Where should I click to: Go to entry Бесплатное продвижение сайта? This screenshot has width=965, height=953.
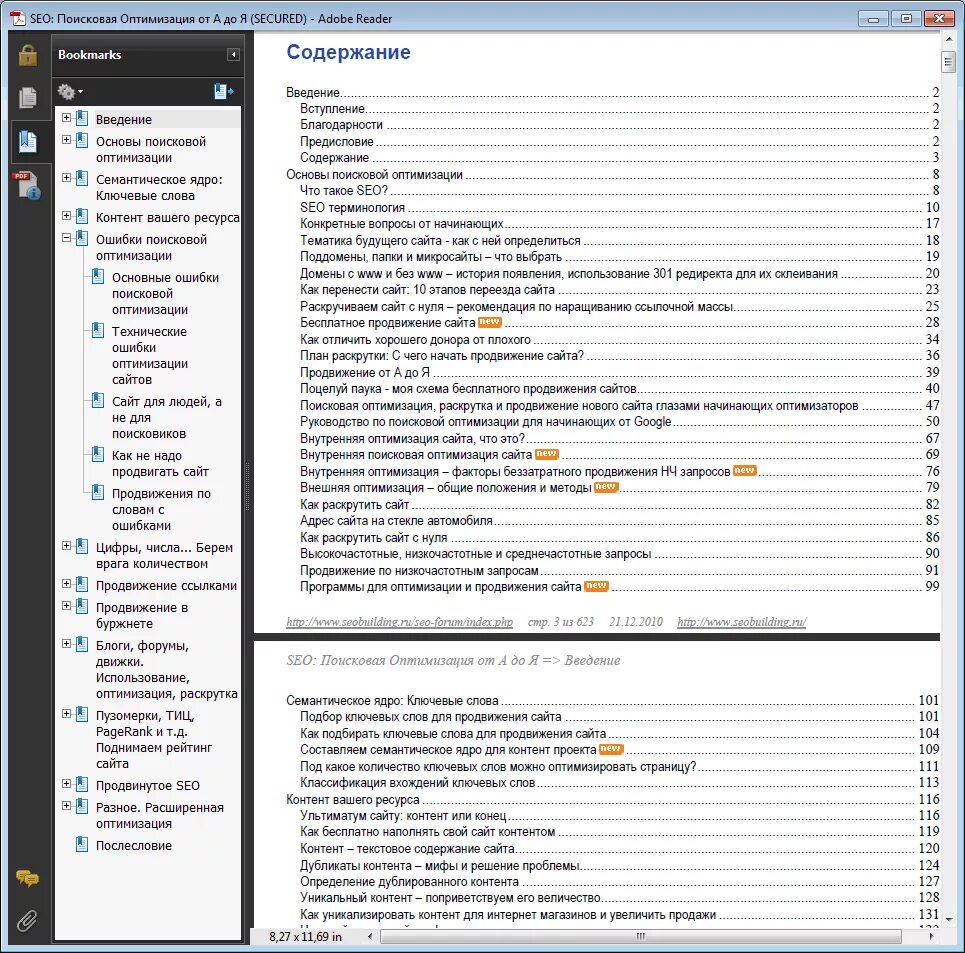click(388, 323)
